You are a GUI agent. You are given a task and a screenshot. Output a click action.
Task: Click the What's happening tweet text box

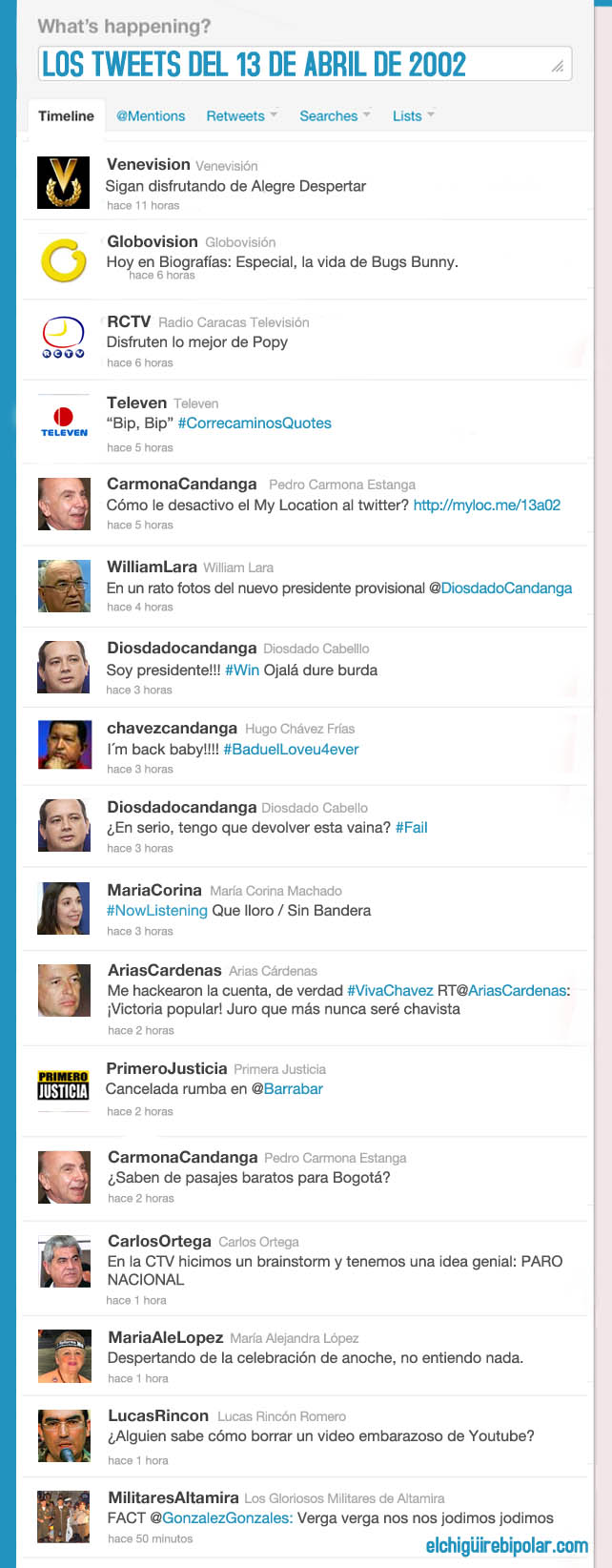click(305, 64)
